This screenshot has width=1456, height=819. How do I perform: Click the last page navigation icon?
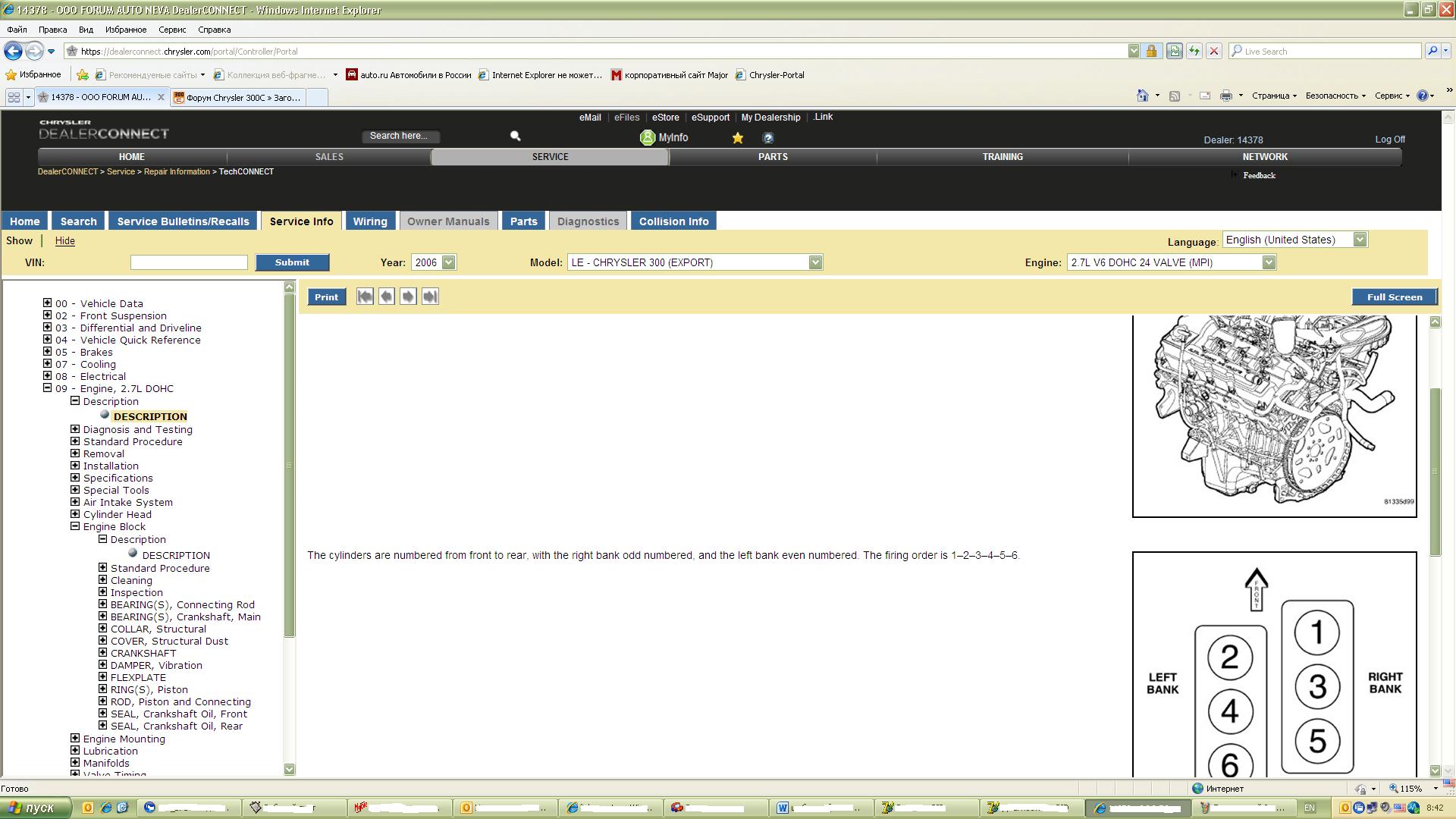(430, 297)
